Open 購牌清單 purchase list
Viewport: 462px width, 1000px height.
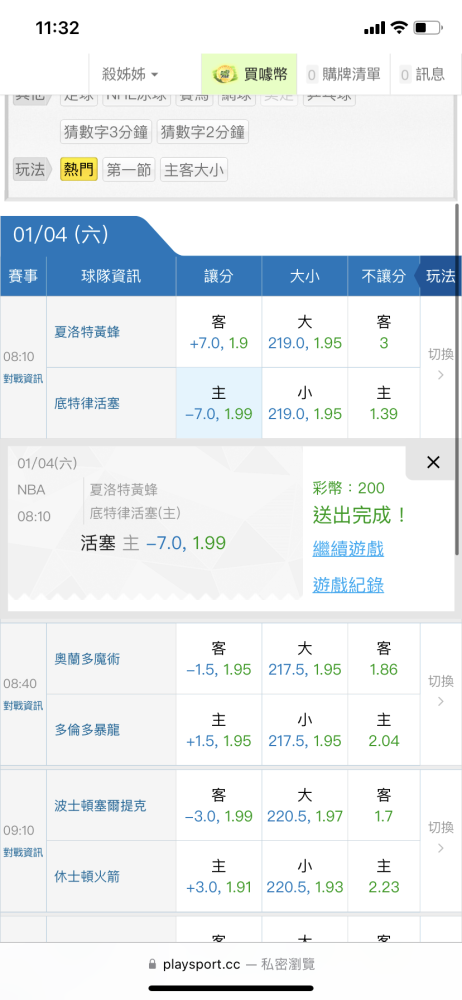click(x=343, y=75)
